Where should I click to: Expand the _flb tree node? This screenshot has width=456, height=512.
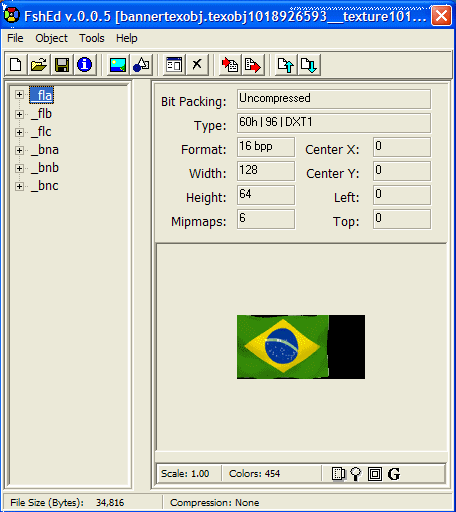pos(19,114)
